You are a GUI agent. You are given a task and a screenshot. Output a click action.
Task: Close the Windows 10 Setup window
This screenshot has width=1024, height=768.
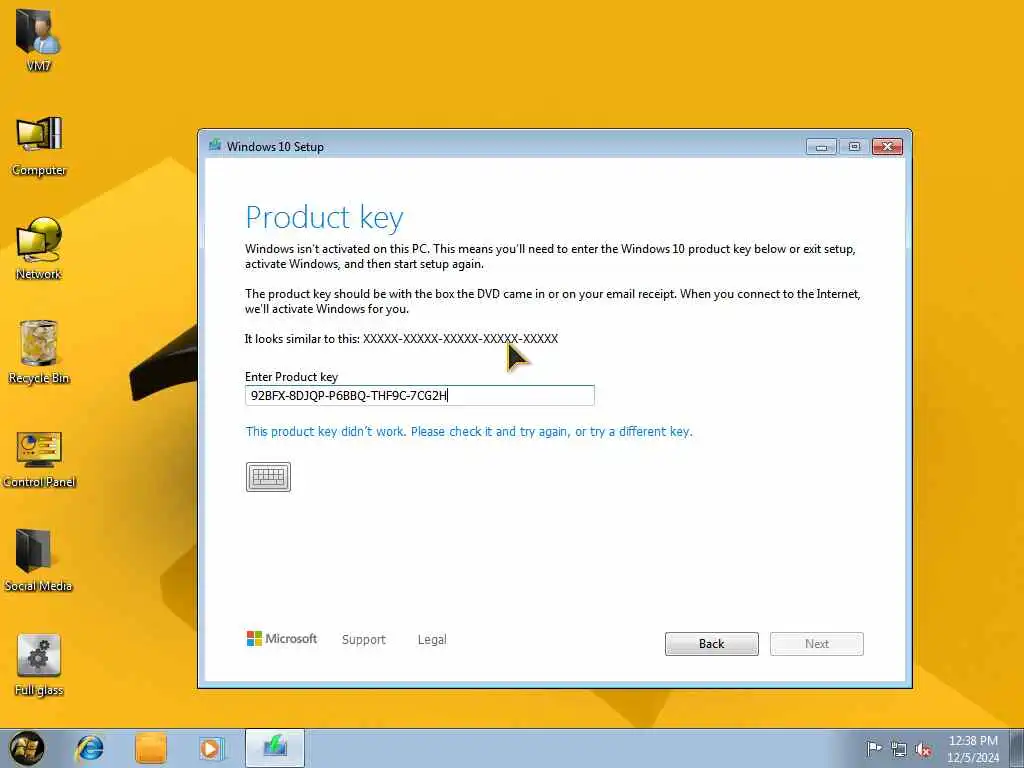(888, 147)
